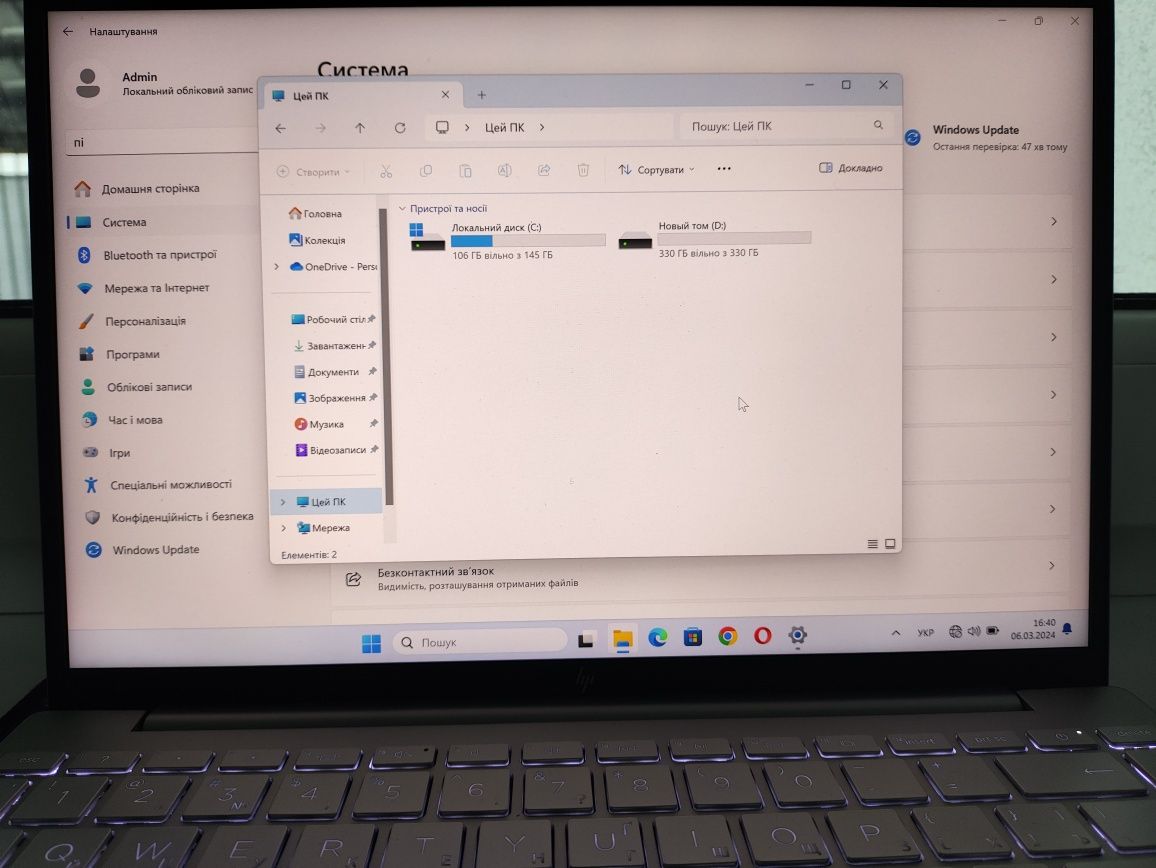Click chevron after Цей ПК in address bar
1156x868 pixels.
click(542, 128)
